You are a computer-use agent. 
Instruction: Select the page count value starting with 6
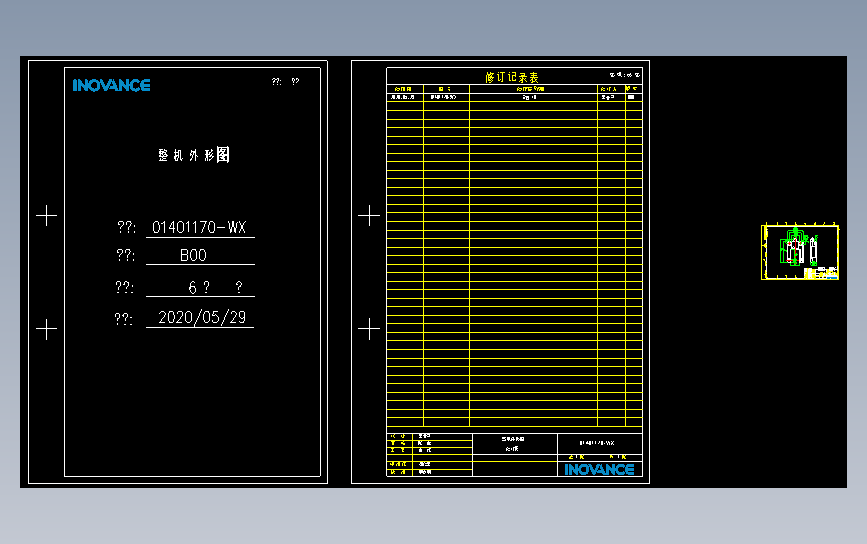(215, 287)
